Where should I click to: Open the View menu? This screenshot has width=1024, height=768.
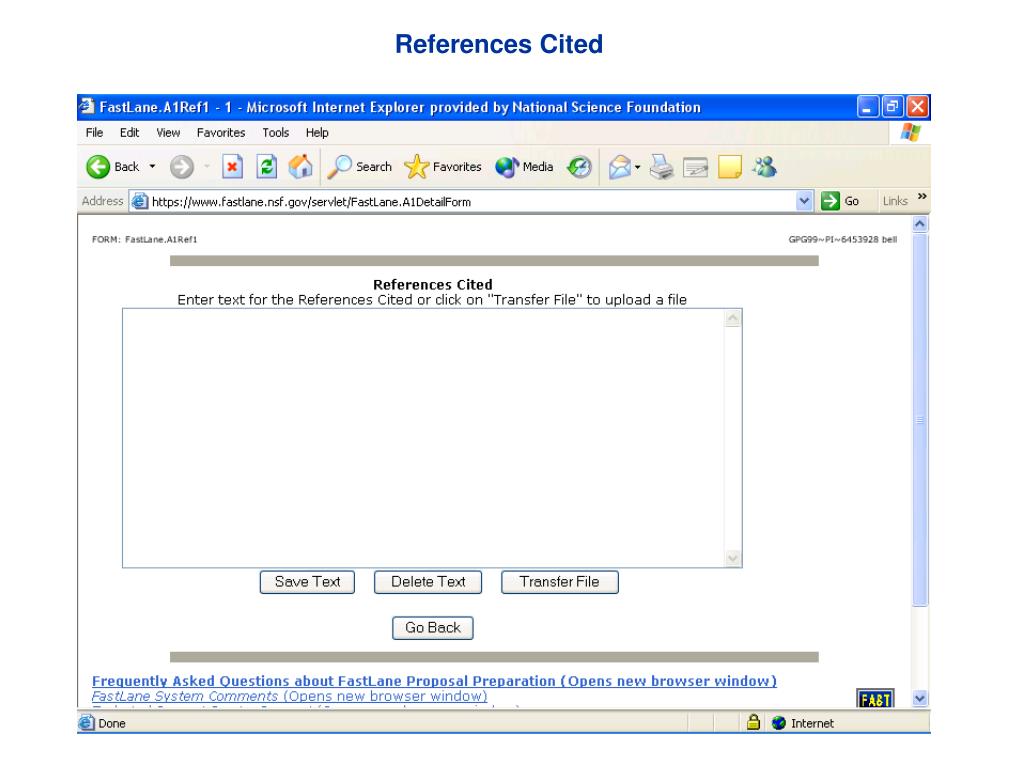click(168, 133)
